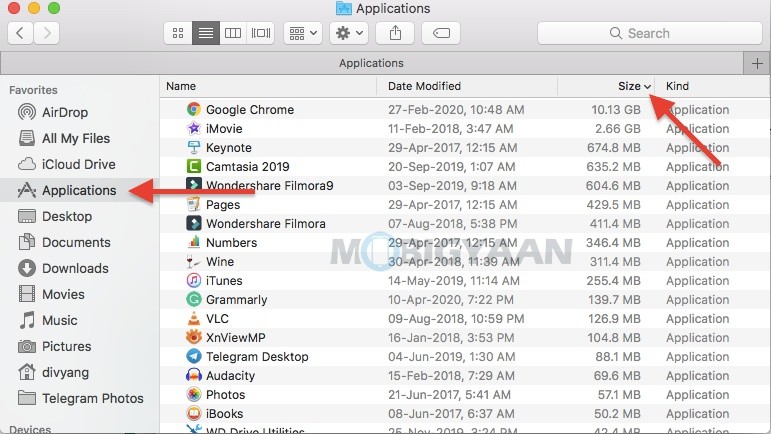Click the Telegram Desktop app icon

click(194, 356)
